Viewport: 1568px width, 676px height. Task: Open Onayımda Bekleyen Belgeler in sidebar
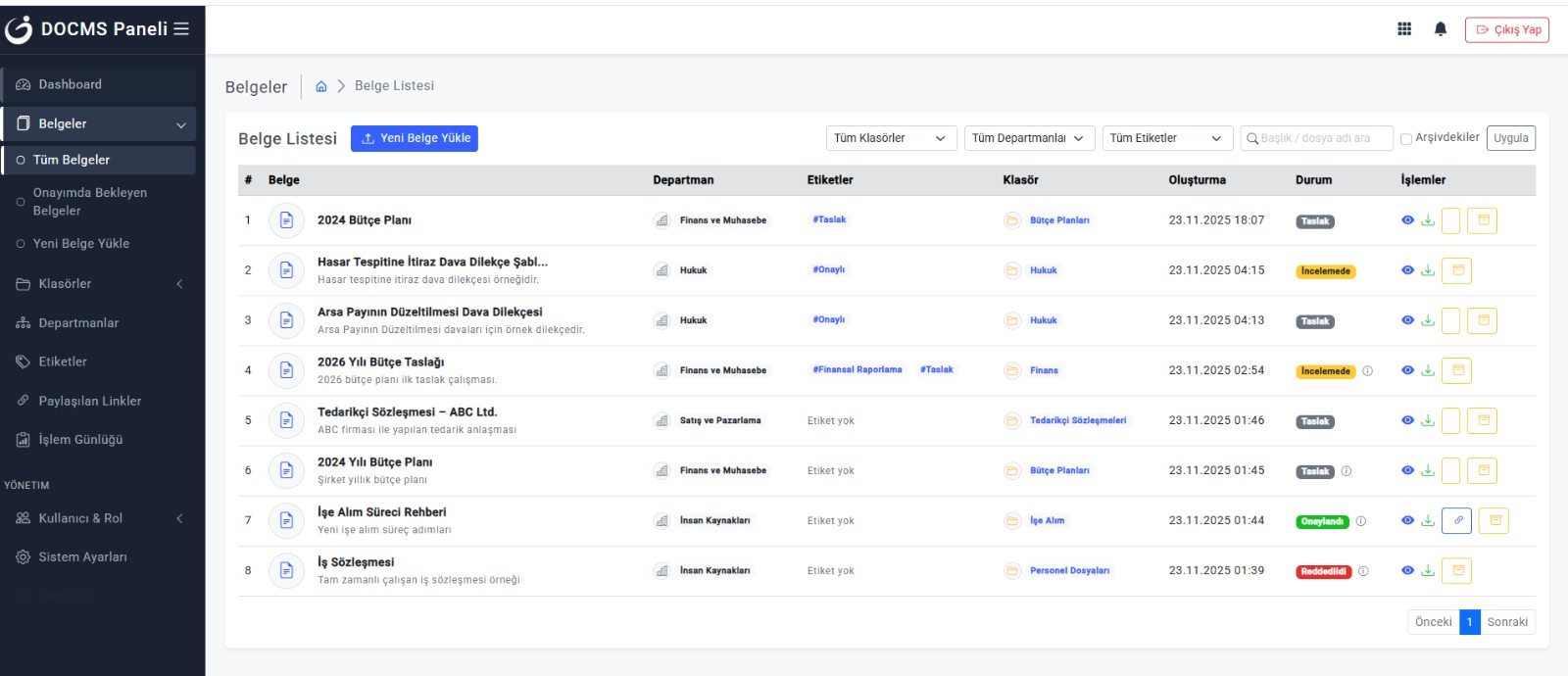coord(90,201)
